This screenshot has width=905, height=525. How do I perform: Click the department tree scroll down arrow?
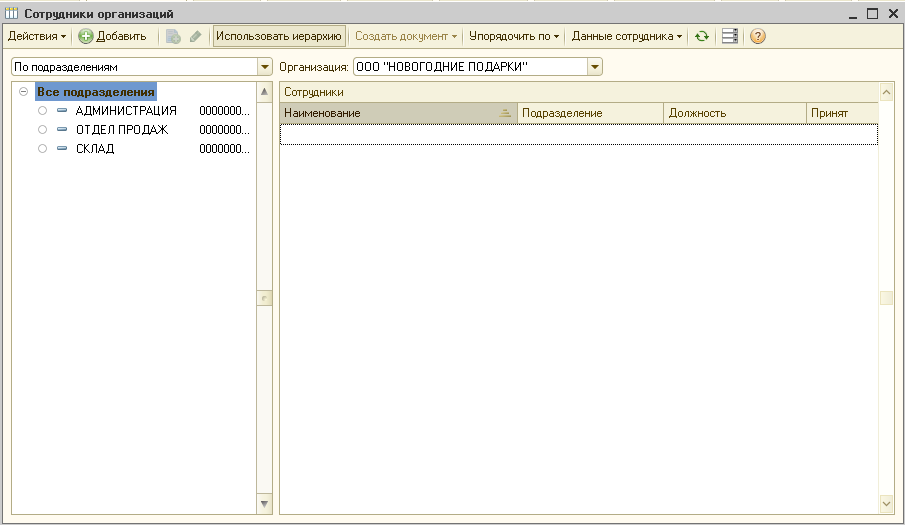(264, 504)
